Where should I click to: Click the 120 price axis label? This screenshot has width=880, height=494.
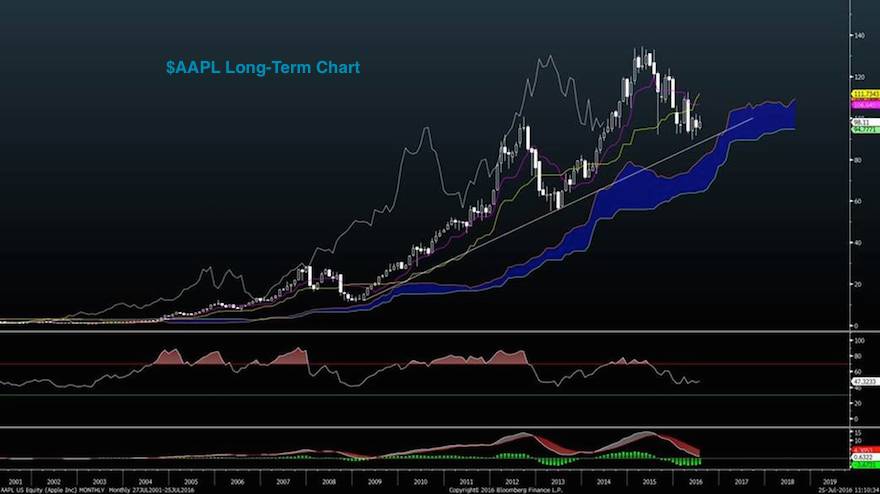point(859,77)
